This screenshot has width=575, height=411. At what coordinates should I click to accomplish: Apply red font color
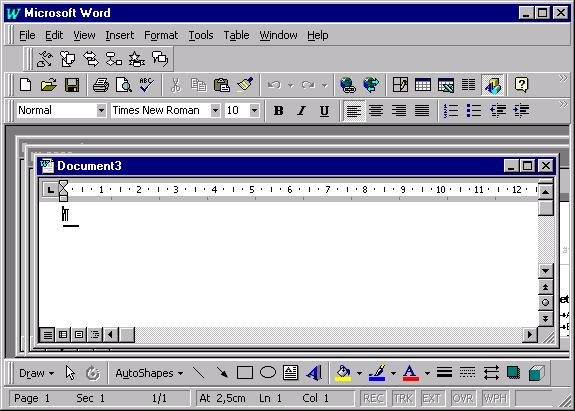coord(411,373)
